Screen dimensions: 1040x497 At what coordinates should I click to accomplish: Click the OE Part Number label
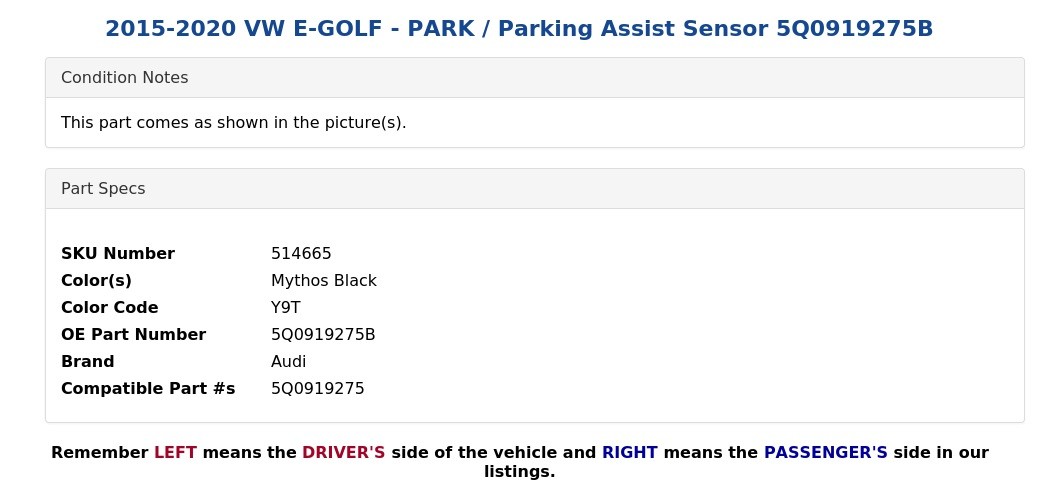tap(133, 334)
